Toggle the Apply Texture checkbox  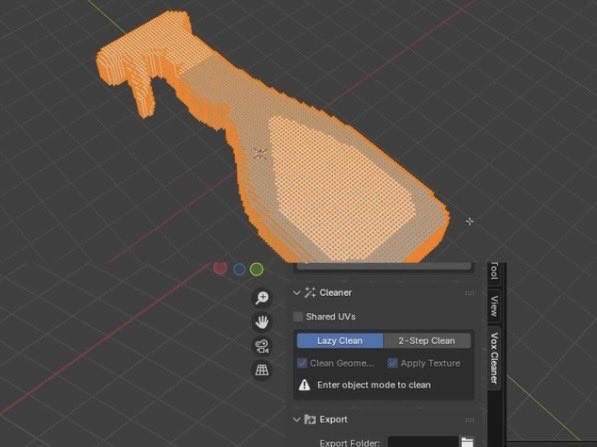point(393,363)
